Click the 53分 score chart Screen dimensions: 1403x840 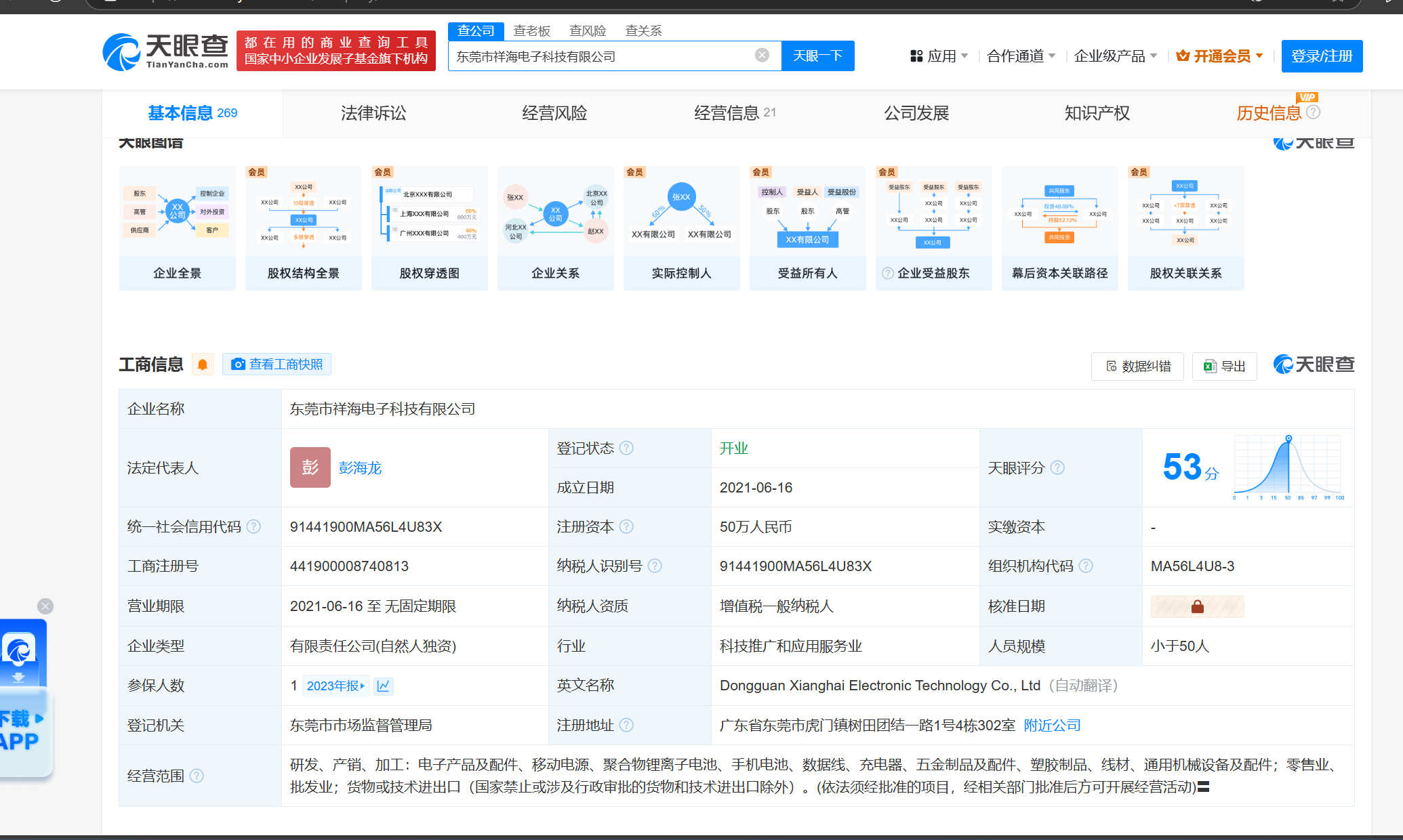[x=1287, y=467]
